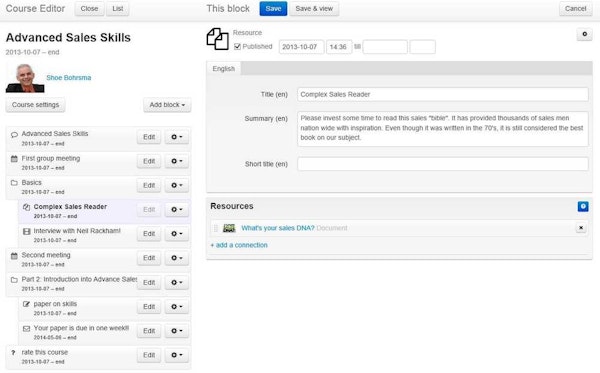Edit the Advanced Sales Skills block
The width and height of the screenshot is (600, 373).
click(x=149, y=137)
